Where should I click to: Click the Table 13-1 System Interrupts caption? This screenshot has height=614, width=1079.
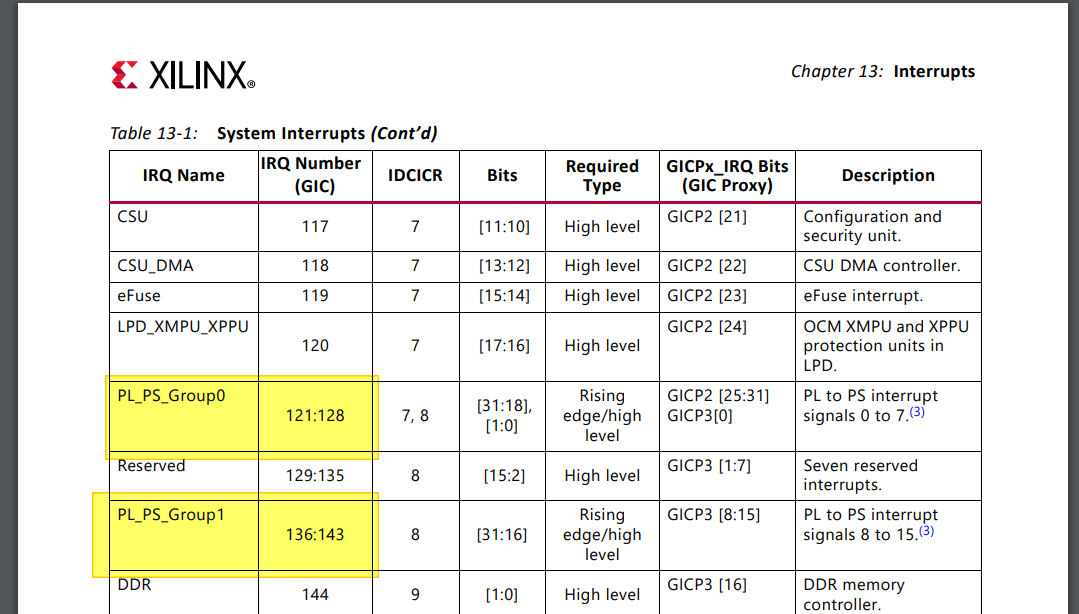coord(273,133)
